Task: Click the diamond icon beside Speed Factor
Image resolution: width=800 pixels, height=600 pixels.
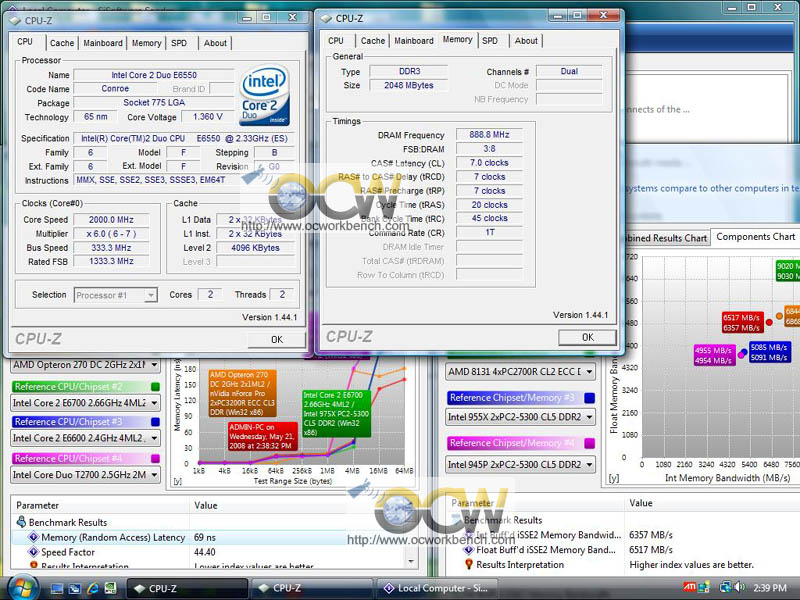Action: tap(34, 552)
